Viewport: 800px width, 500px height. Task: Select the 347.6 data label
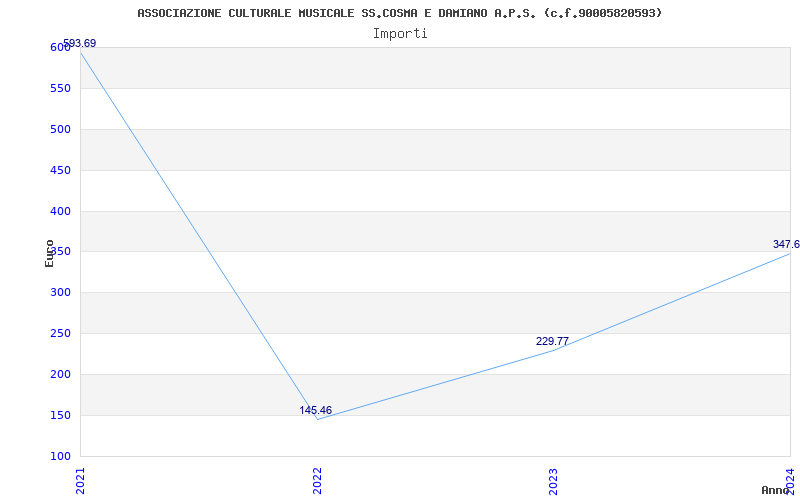786,244
